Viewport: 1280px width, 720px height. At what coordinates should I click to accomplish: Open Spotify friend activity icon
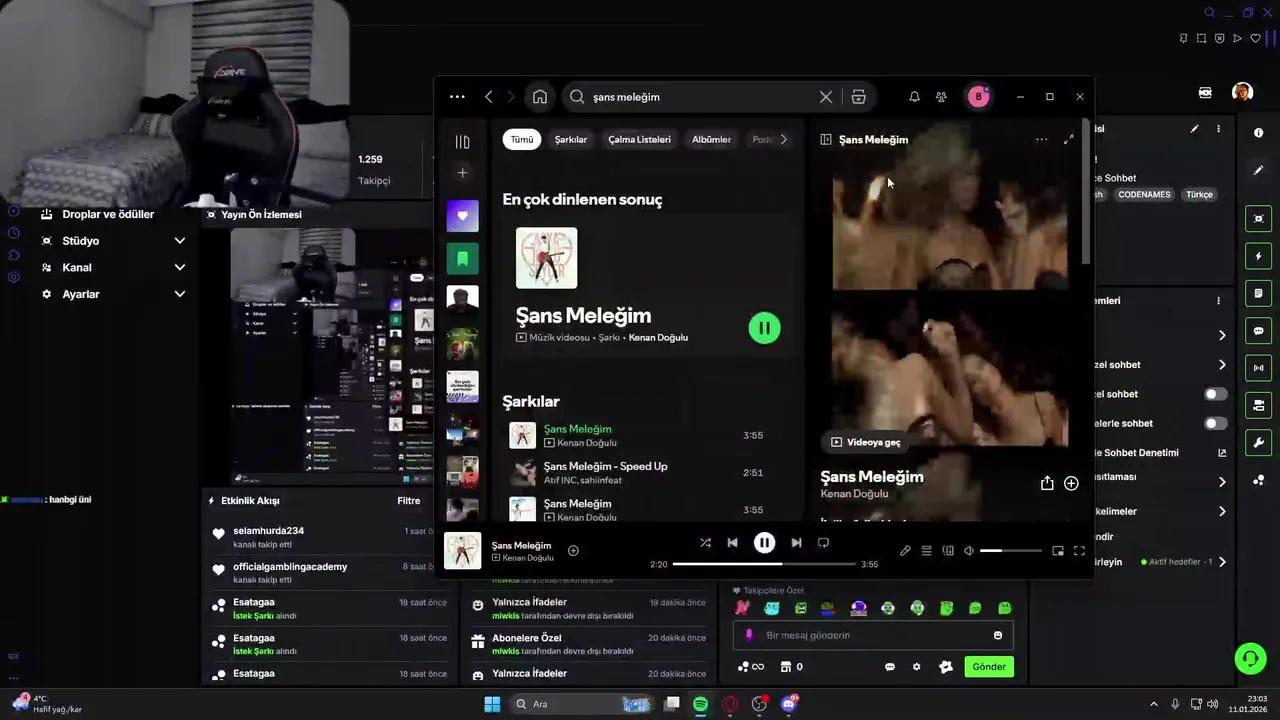pos(941,97)
